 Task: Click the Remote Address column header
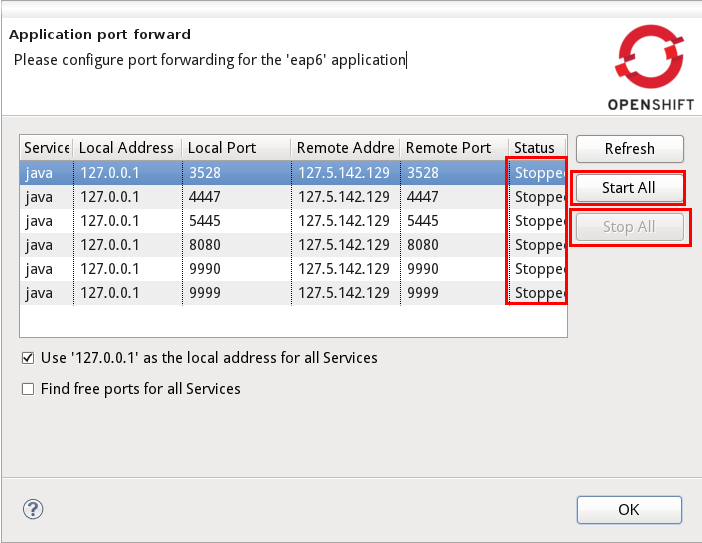tap(345, 148)
